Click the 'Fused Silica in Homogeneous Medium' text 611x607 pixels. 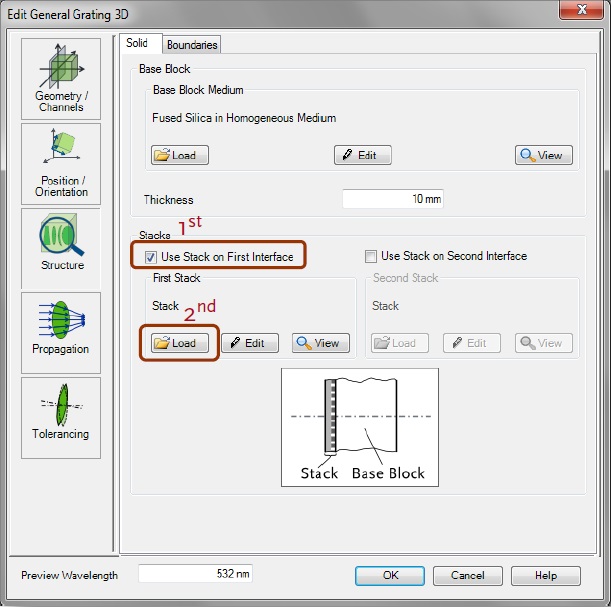pyautogui.click(x=244, y=118)
